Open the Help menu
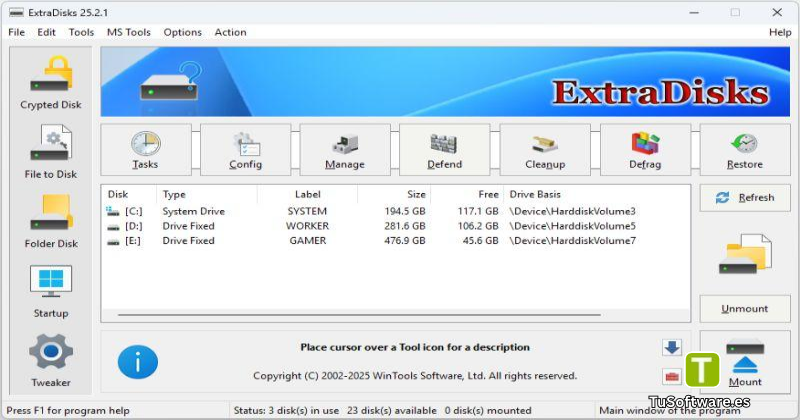The image size is (800, 420). click(780, 32)
